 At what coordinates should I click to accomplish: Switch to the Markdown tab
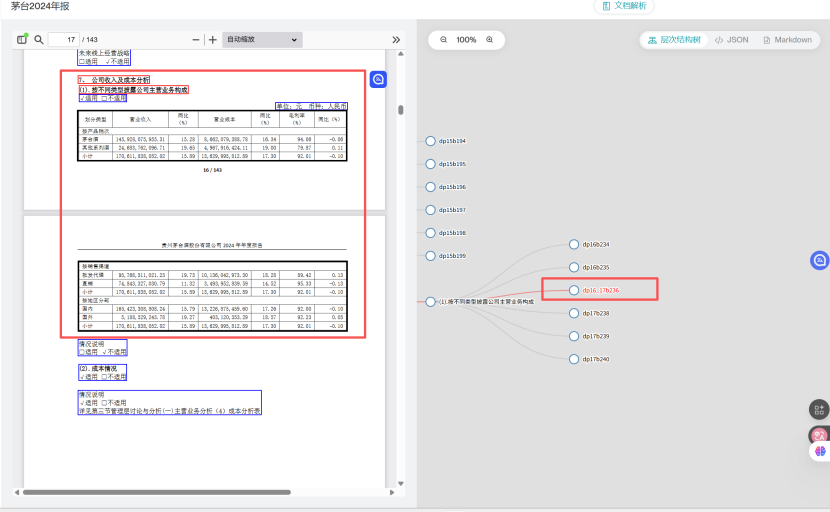787,40
